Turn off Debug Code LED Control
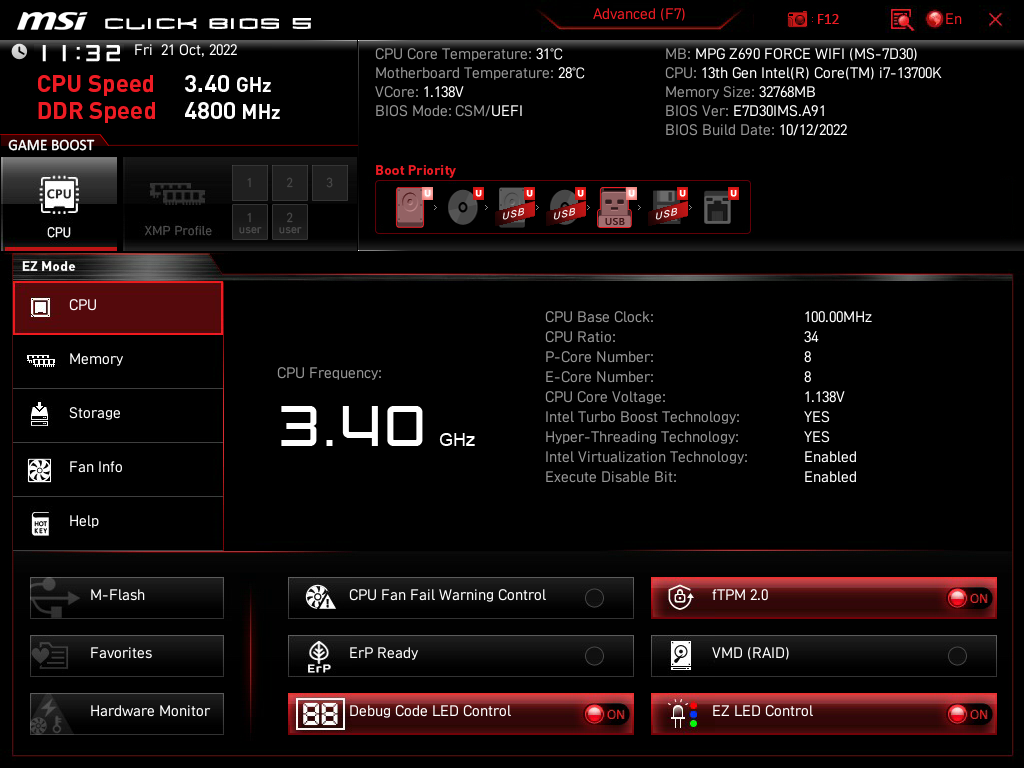 (605, 714)
